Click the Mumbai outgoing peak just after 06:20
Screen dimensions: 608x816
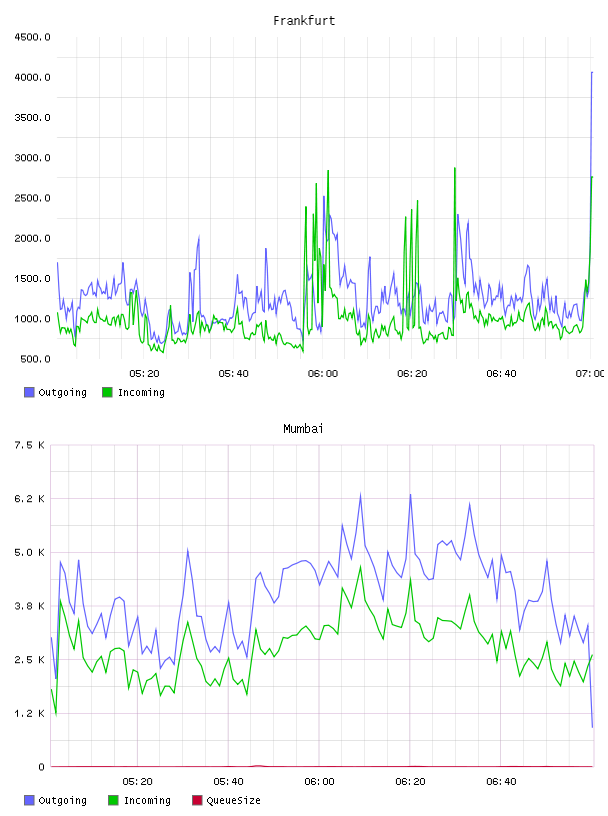[x=411, y=495]
